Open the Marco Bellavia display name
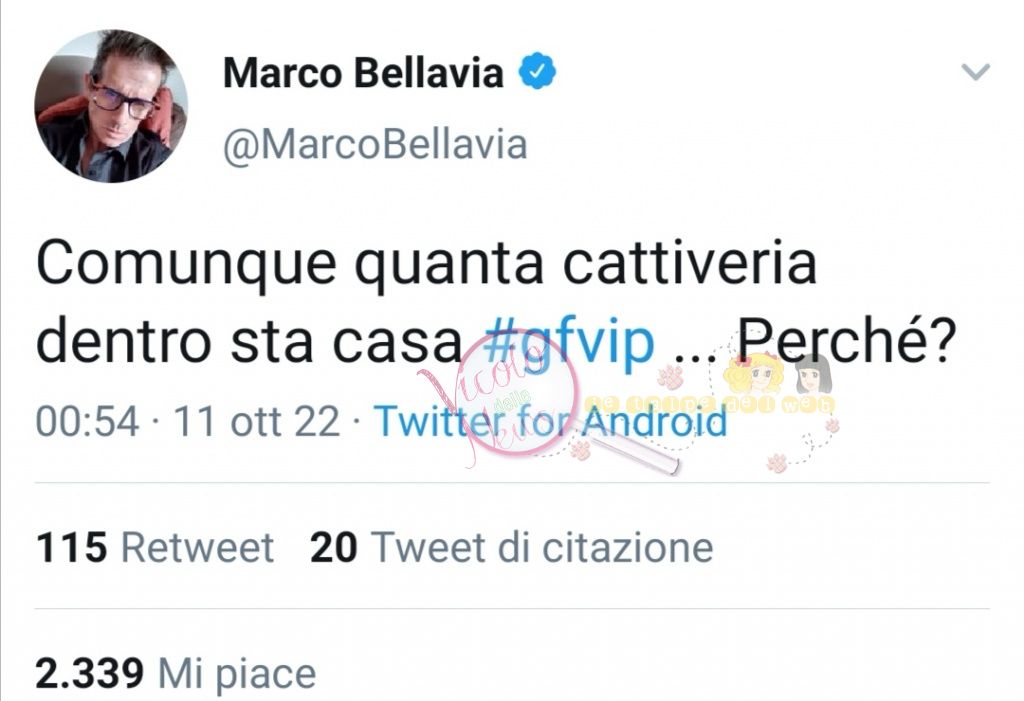Viewport: 1024px width, 701px height. (363, 72)
